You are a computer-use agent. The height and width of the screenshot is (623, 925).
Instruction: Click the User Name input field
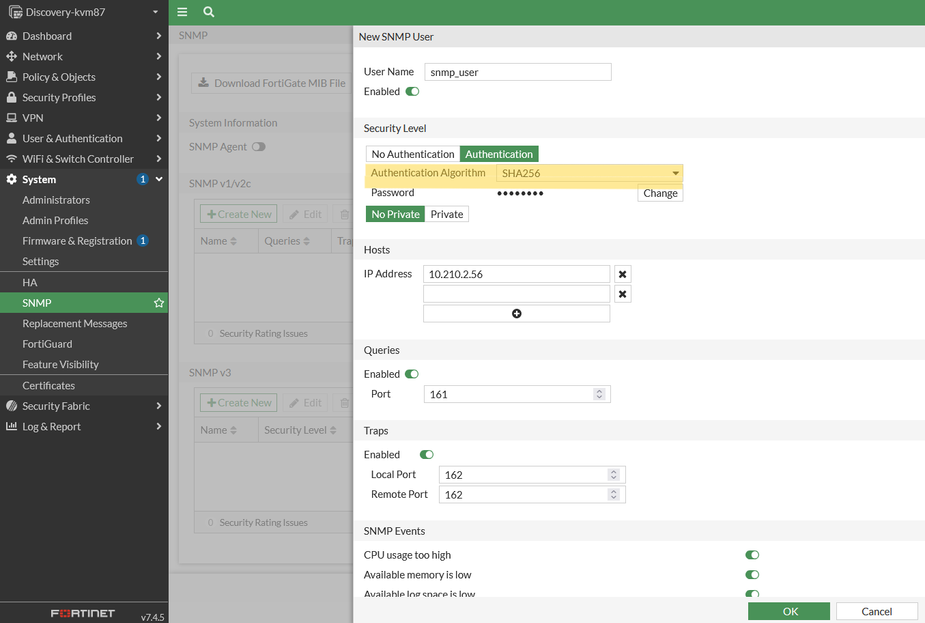tap(516, 72)
